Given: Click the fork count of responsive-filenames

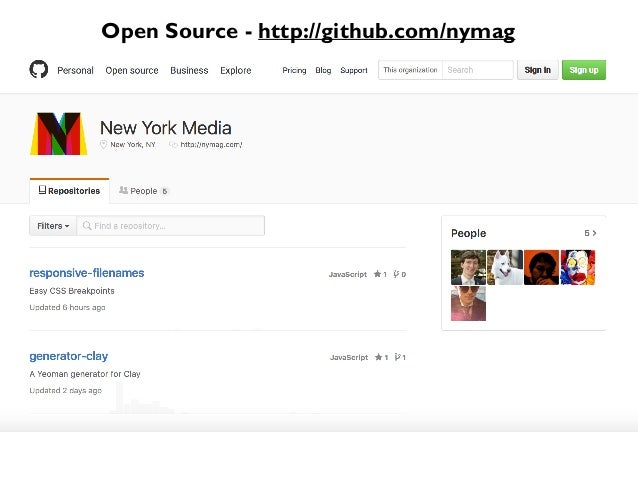Looking at the screenshot, I should (x=400, y=274).
